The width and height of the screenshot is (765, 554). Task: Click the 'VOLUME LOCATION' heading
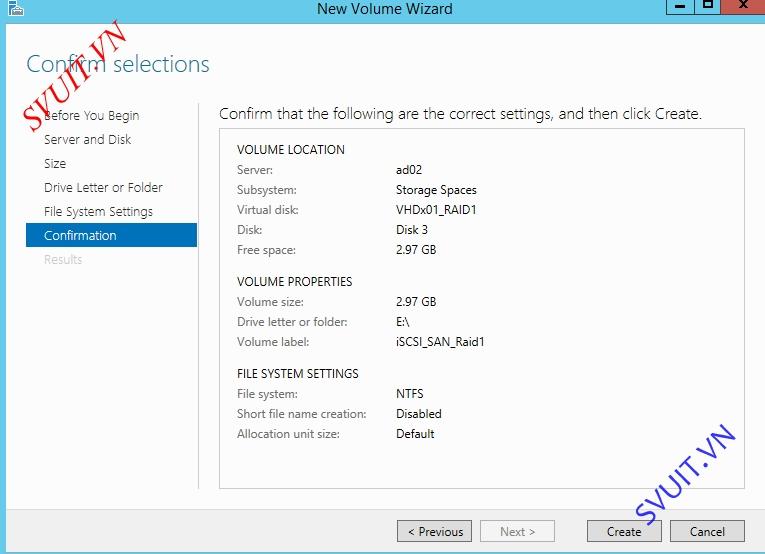(x=291, y=150)
